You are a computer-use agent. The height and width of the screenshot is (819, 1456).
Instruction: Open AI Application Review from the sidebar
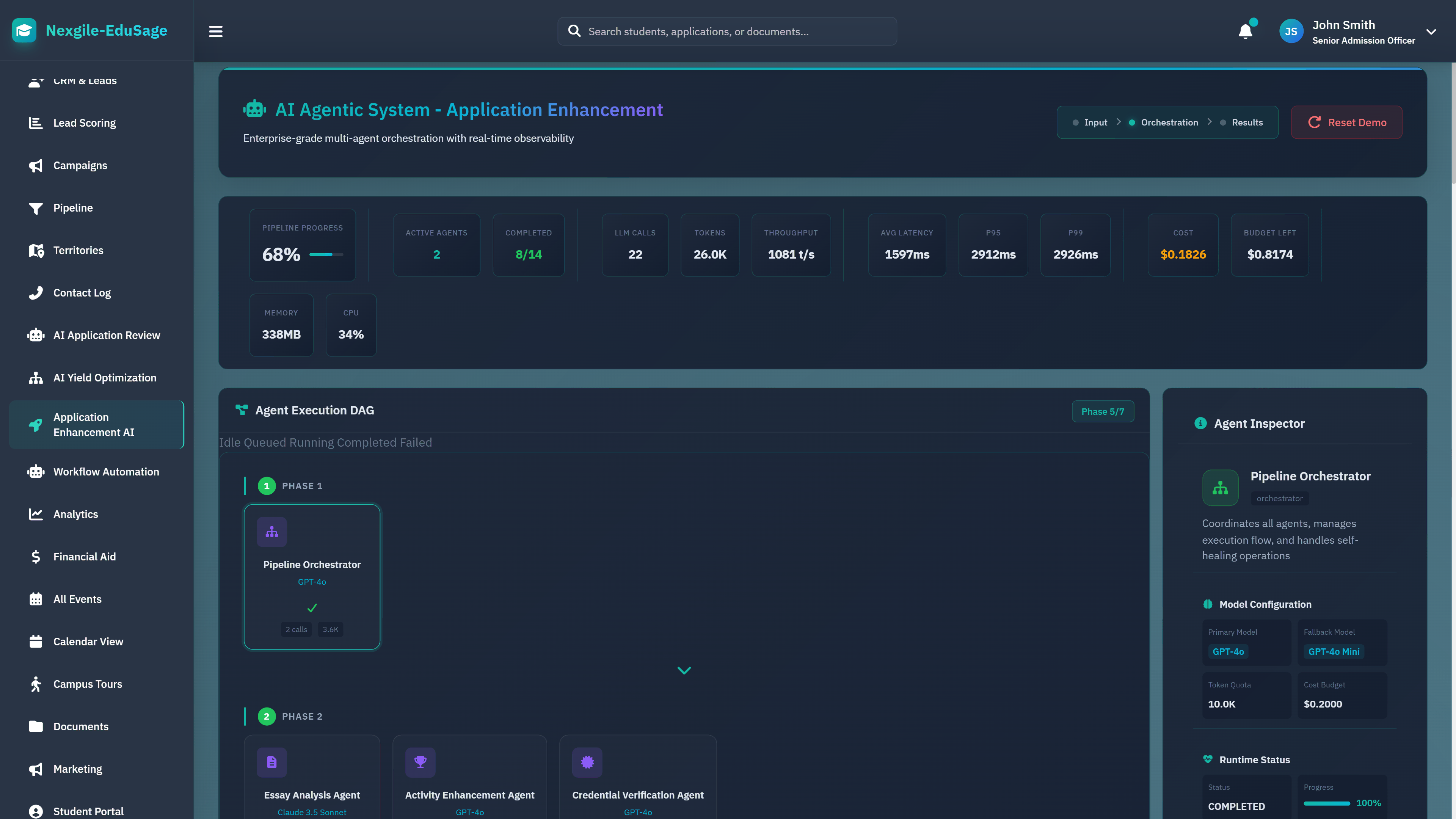tap(106, 335)
